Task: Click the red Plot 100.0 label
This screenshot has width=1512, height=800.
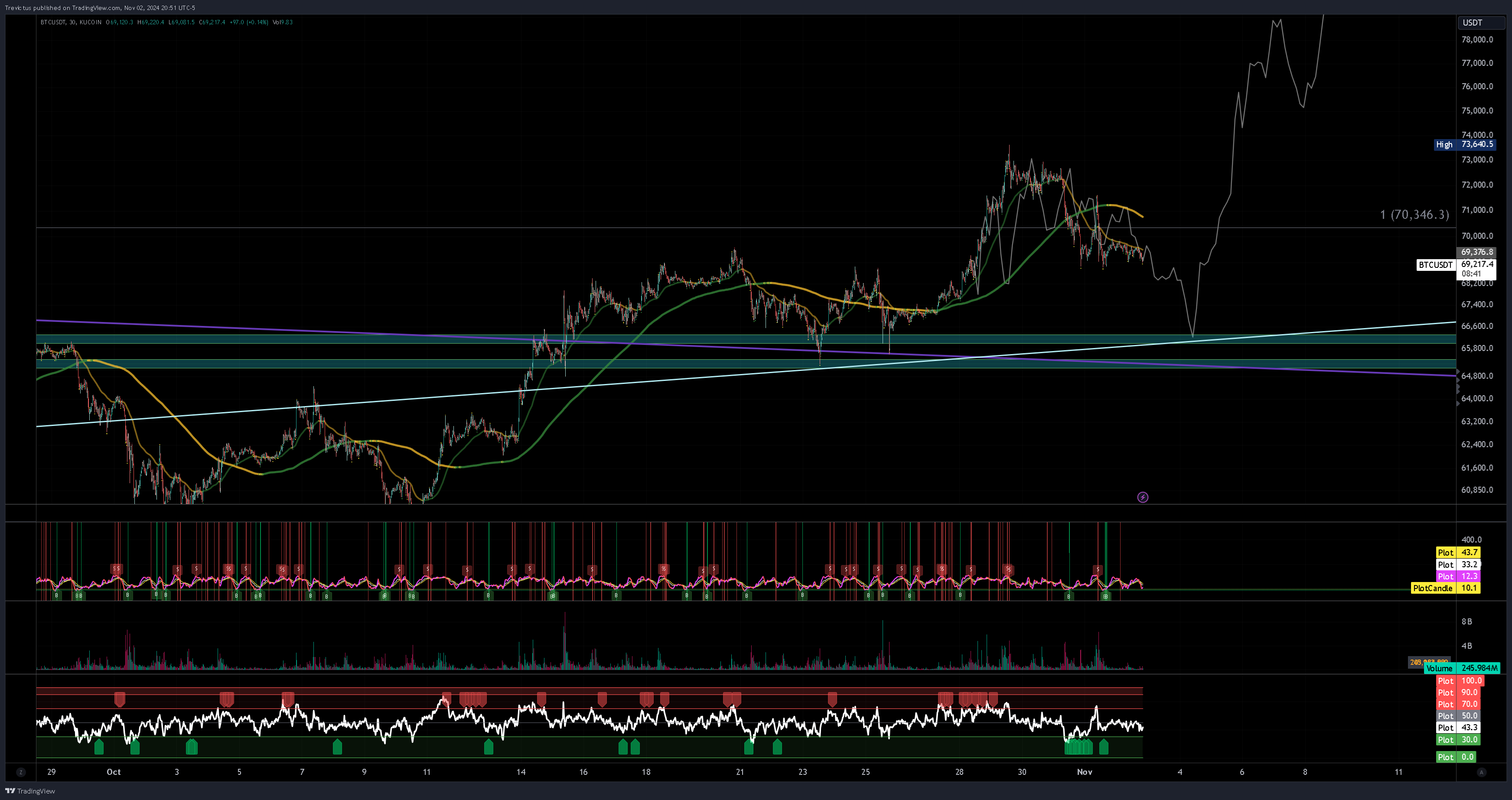Action: pos(1460,681)
